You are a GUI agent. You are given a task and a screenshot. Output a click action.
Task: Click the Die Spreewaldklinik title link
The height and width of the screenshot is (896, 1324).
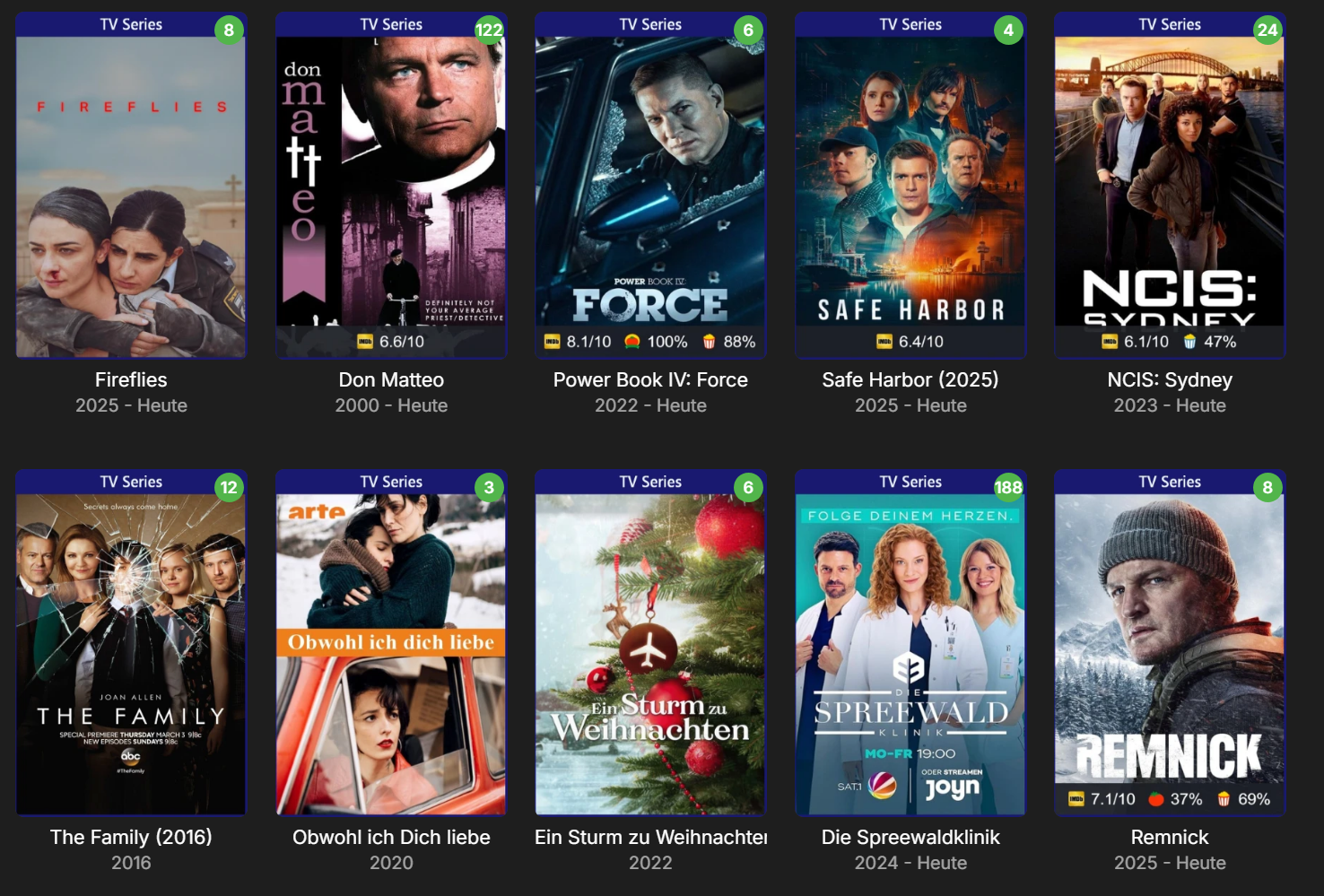tap(910, 838)
